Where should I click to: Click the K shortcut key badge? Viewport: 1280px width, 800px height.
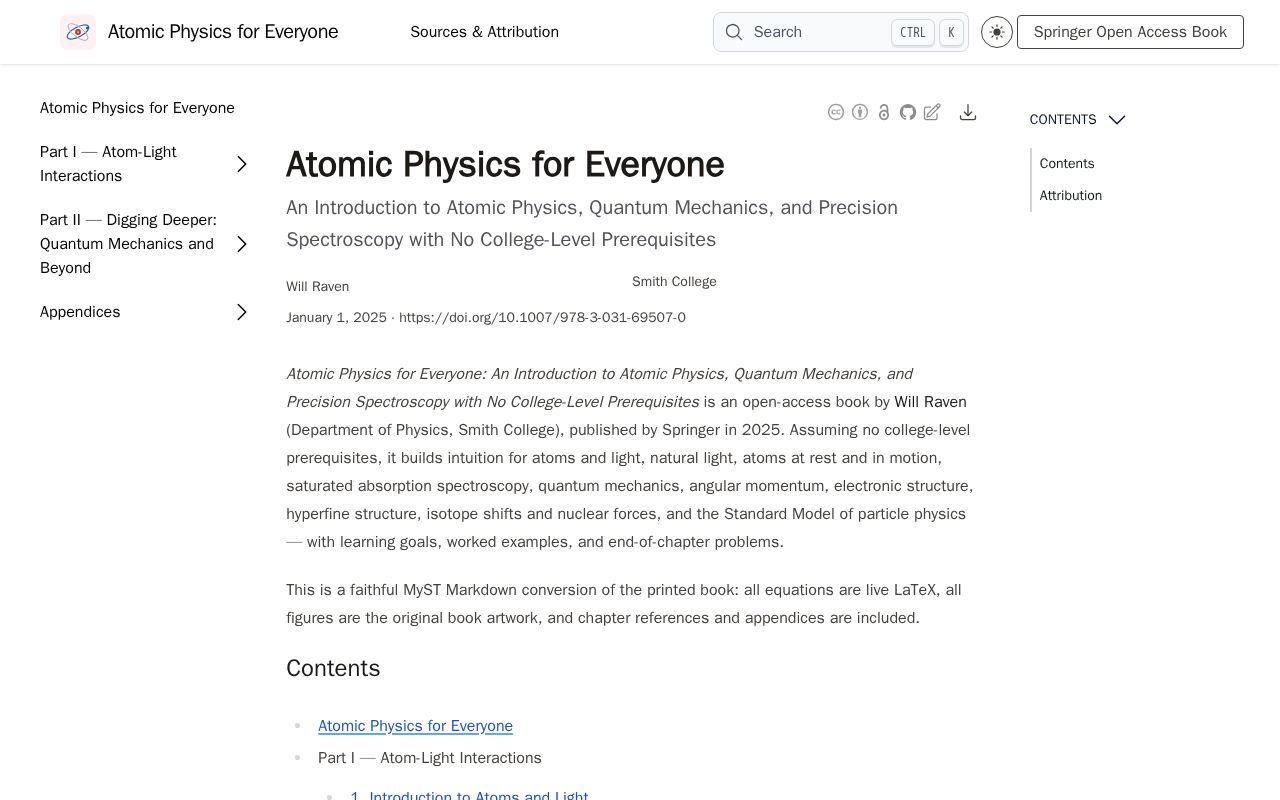951,32
